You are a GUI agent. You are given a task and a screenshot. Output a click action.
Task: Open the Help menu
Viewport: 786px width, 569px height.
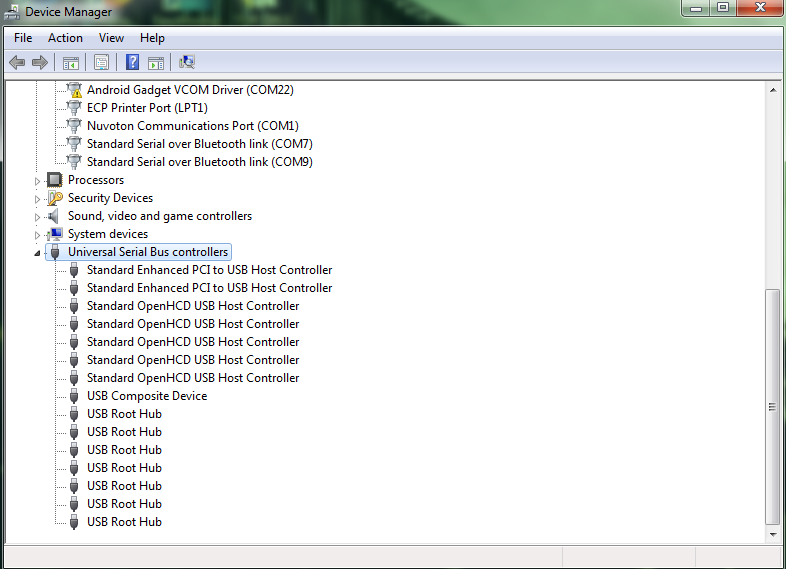(x=152, y=38)
